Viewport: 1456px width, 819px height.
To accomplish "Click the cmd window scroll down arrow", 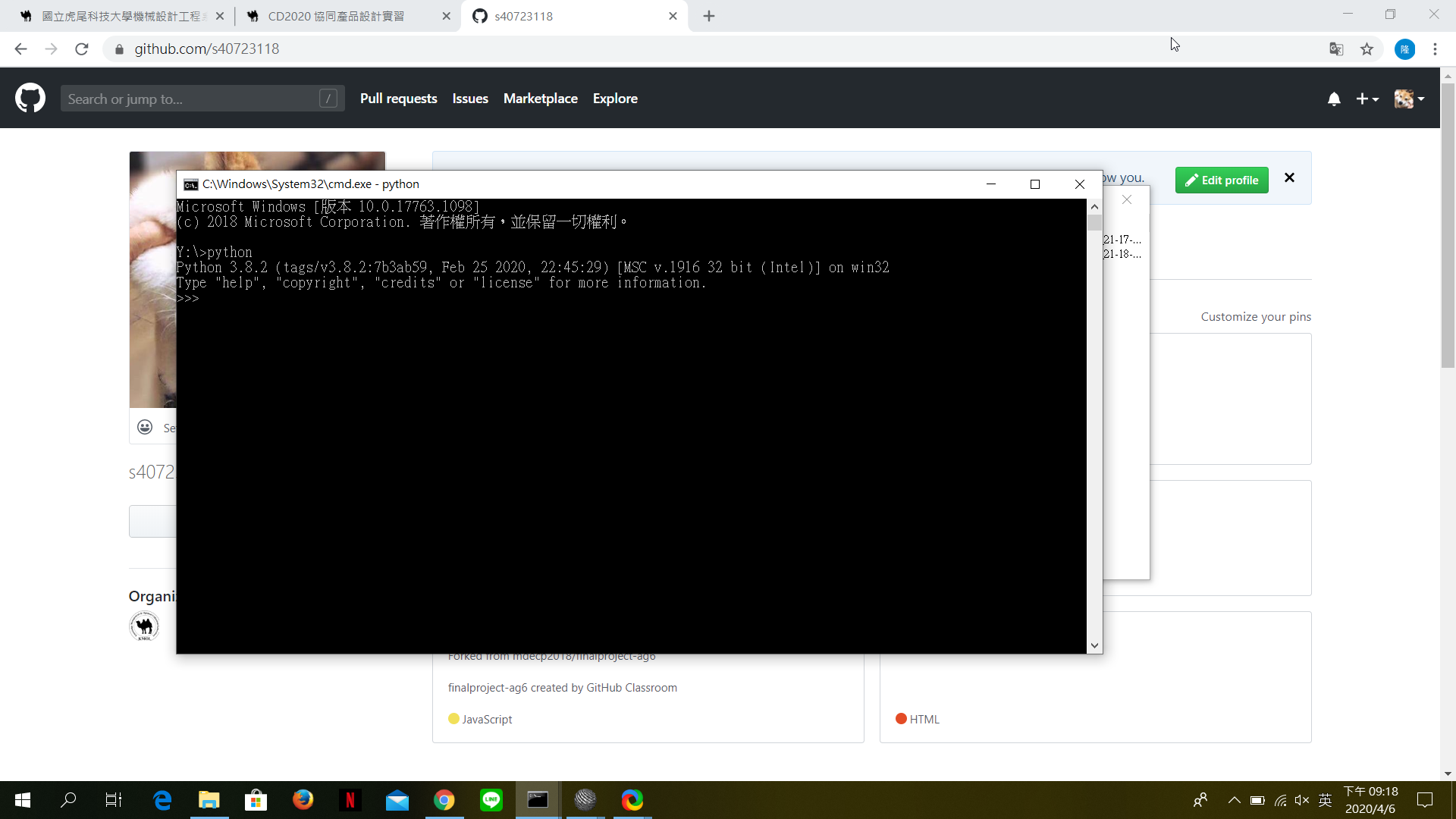I will click(1094, 645).
